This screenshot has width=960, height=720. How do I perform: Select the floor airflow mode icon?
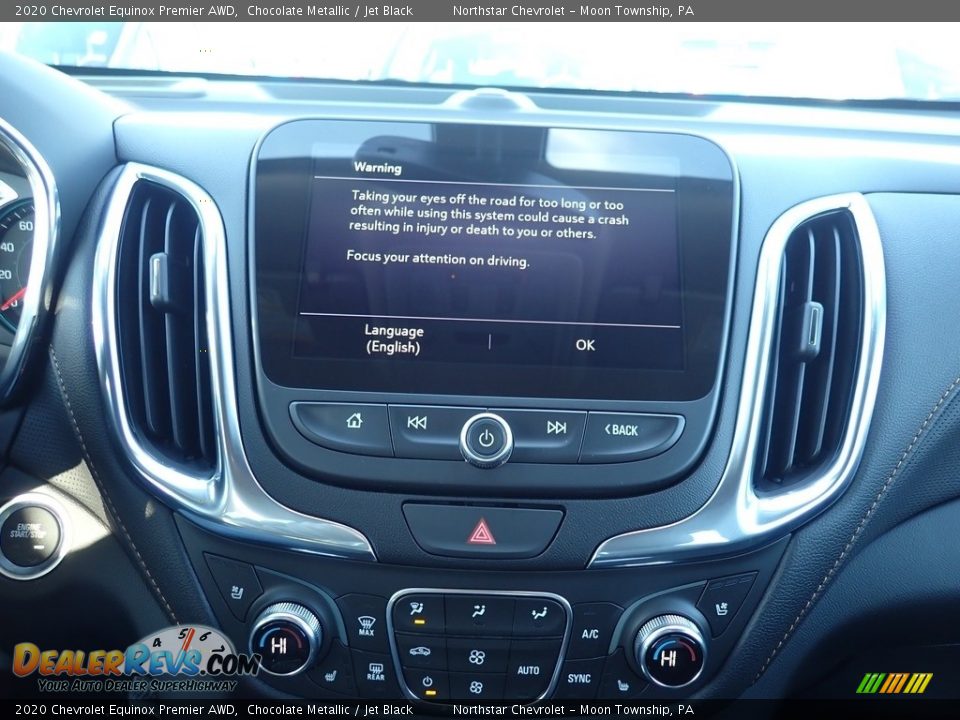pyautogui.click(x=541, y=612)
